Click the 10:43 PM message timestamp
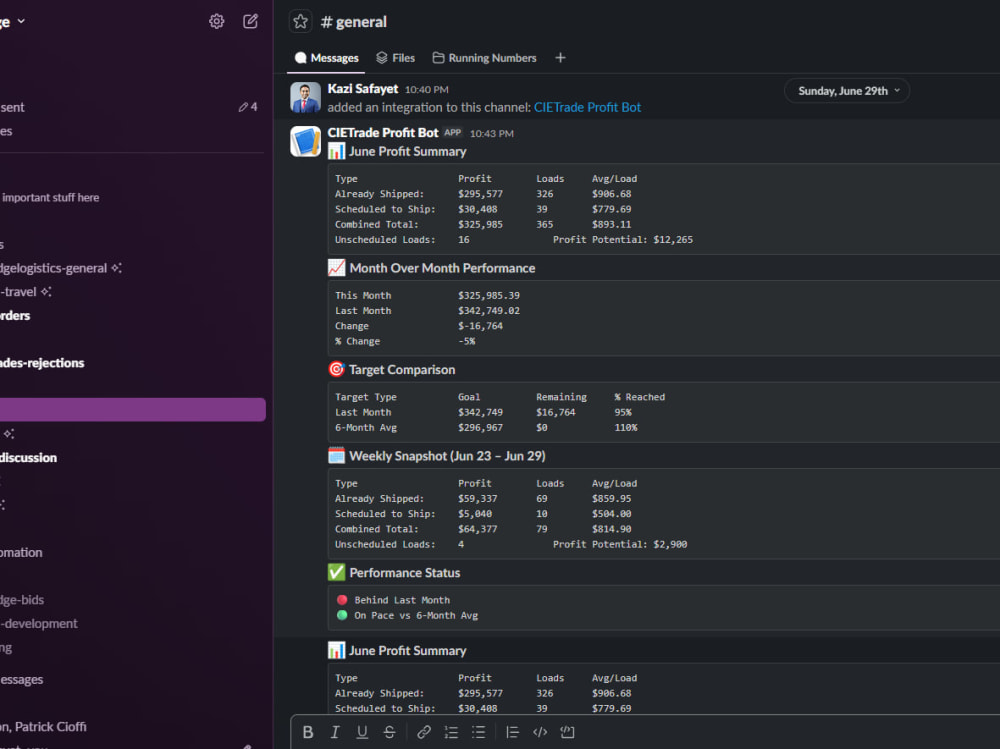The width and height of the screenshot is (1000, 749). point(492,133)
